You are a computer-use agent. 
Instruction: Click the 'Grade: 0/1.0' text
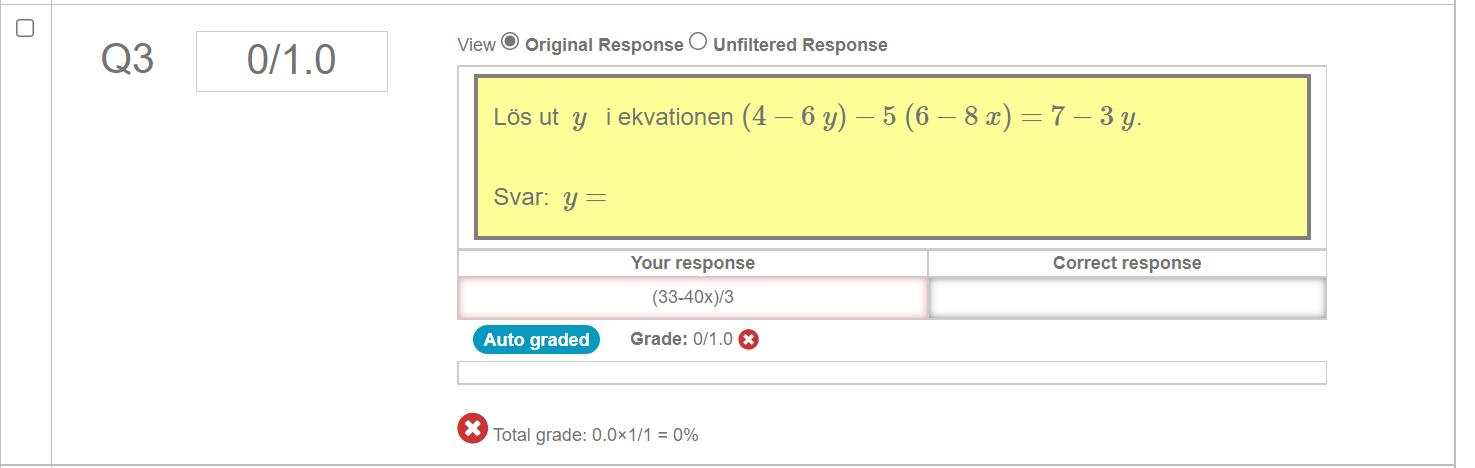point(680,339)
